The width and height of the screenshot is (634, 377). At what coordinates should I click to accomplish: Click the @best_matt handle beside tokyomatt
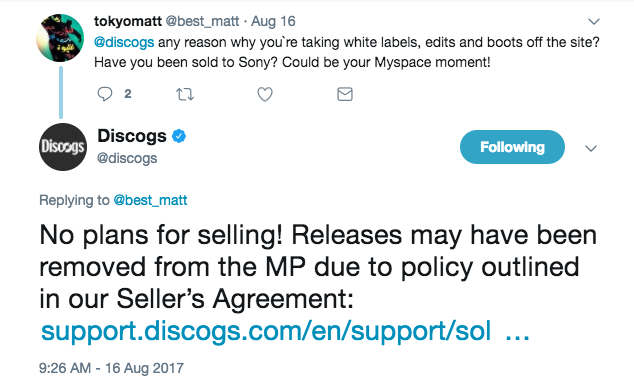click(203, 21)
